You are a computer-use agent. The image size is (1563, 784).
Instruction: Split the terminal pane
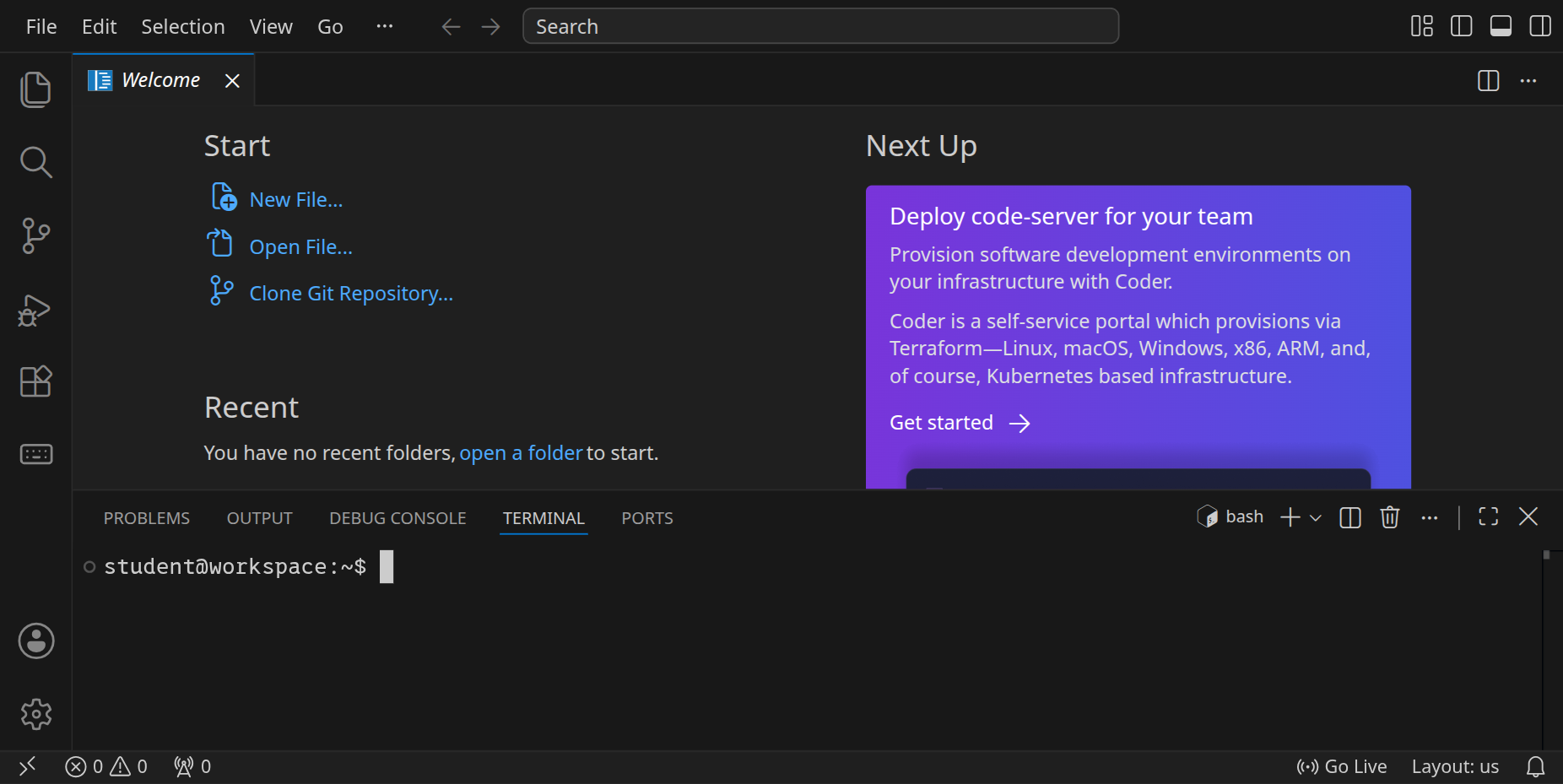(x=1350, y=517)
